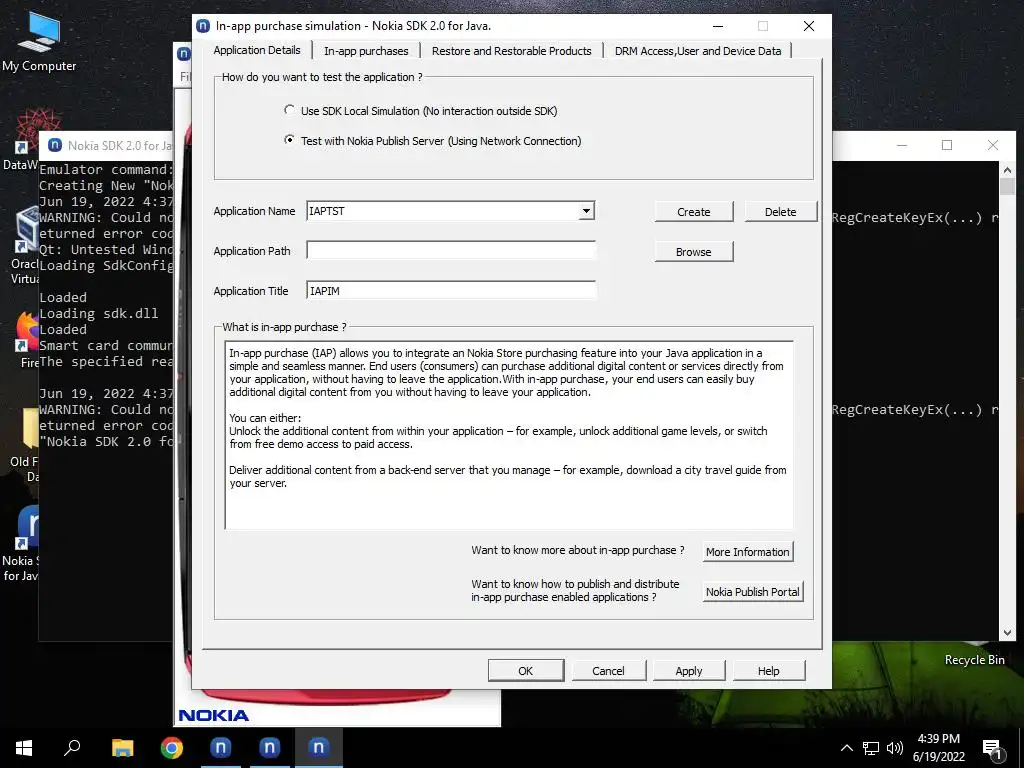
Task: Apply the in-app purchase settings
Action: (689, 671)
